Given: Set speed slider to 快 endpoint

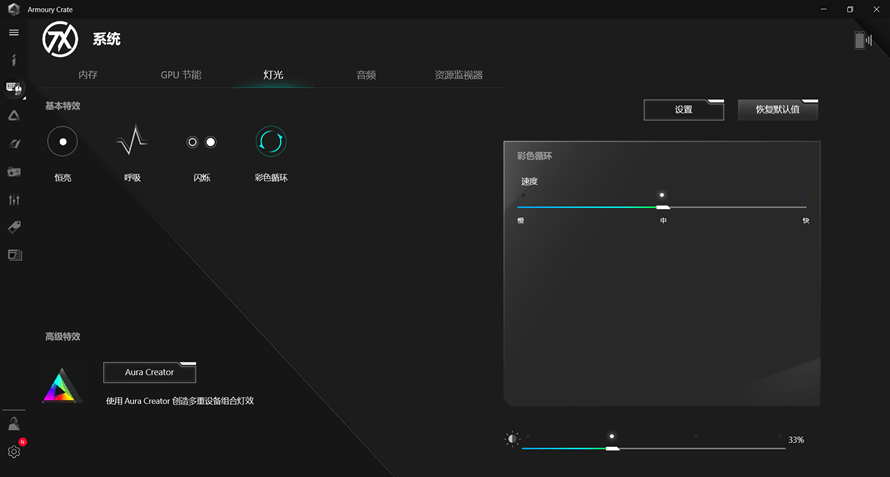Looking at the screenshot, I should tap(805, 207).
